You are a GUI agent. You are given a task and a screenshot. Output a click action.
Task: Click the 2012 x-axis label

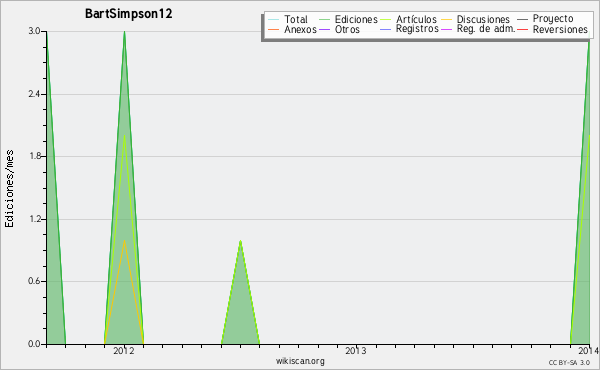tap(124, 350)
